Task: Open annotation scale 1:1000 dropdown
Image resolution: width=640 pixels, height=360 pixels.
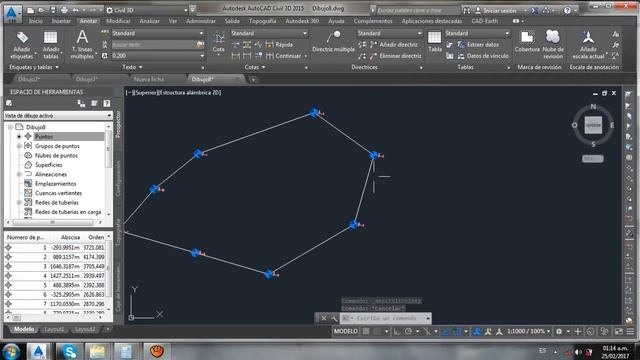Action: (529, 331)
